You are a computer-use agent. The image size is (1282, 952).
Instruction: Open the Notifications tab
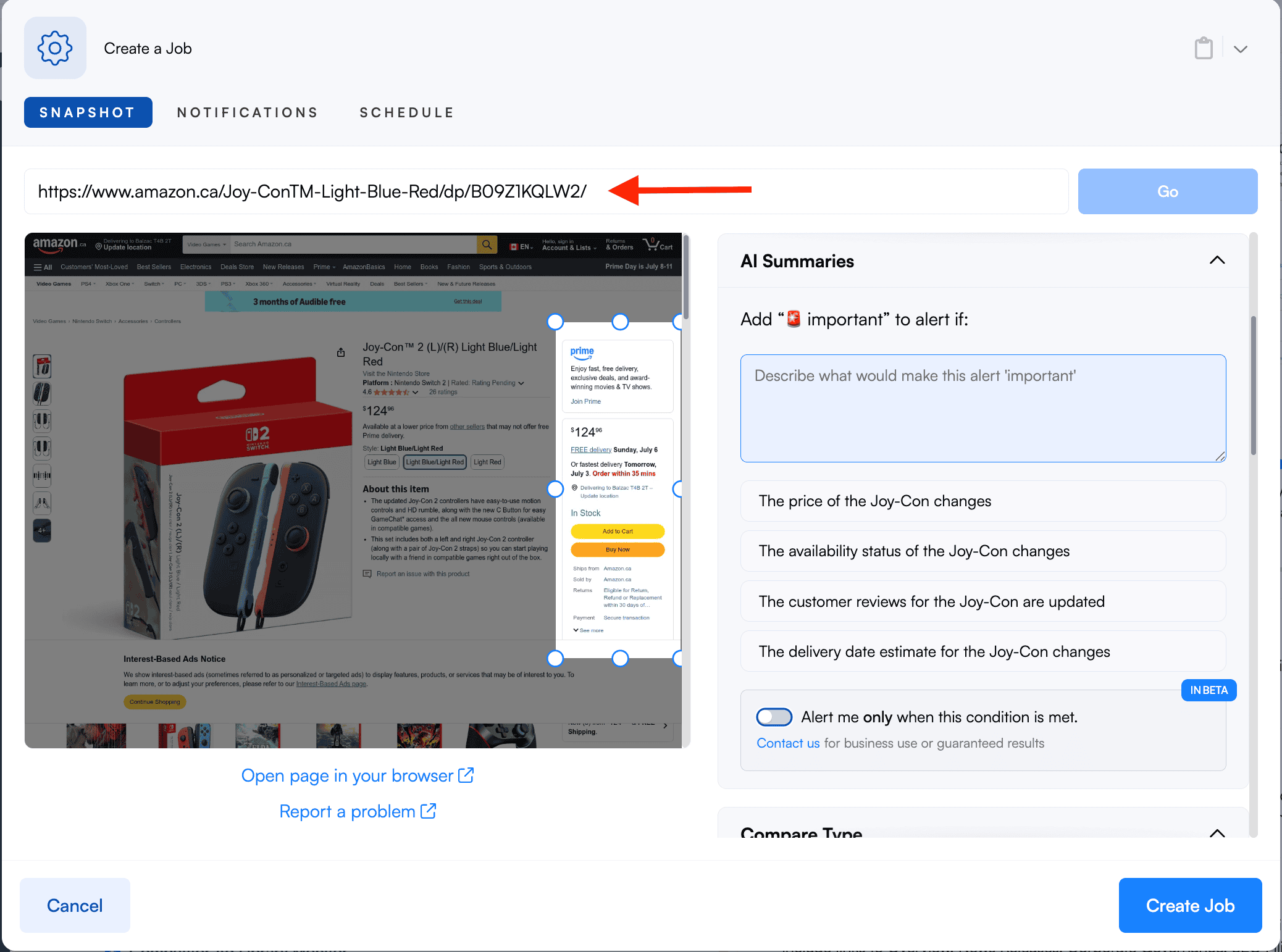coord(248,112)
